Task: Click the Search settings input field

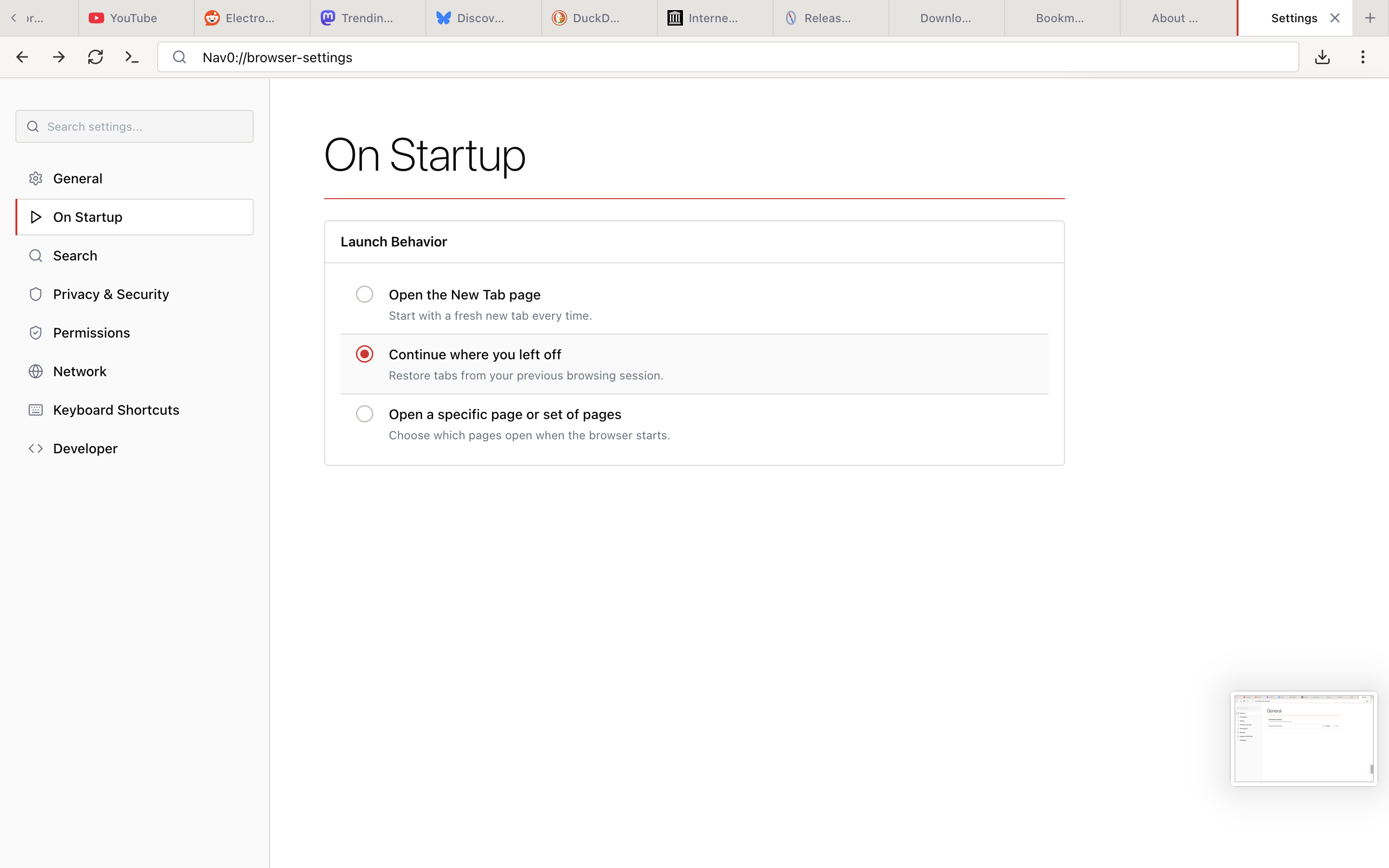Action: [x=134, y=126]
